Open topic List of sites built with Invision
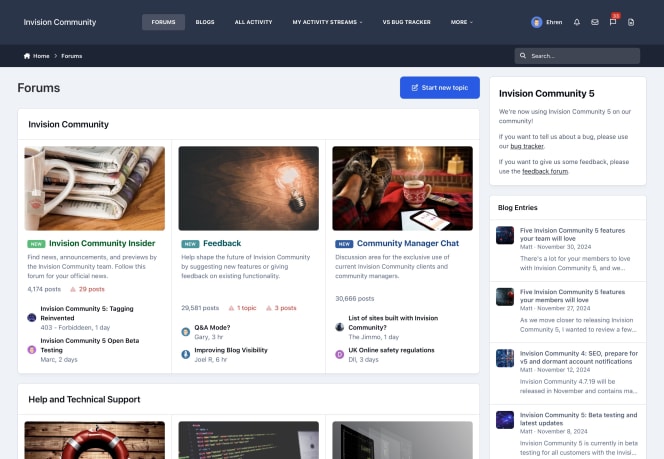 tap(393, 323)
